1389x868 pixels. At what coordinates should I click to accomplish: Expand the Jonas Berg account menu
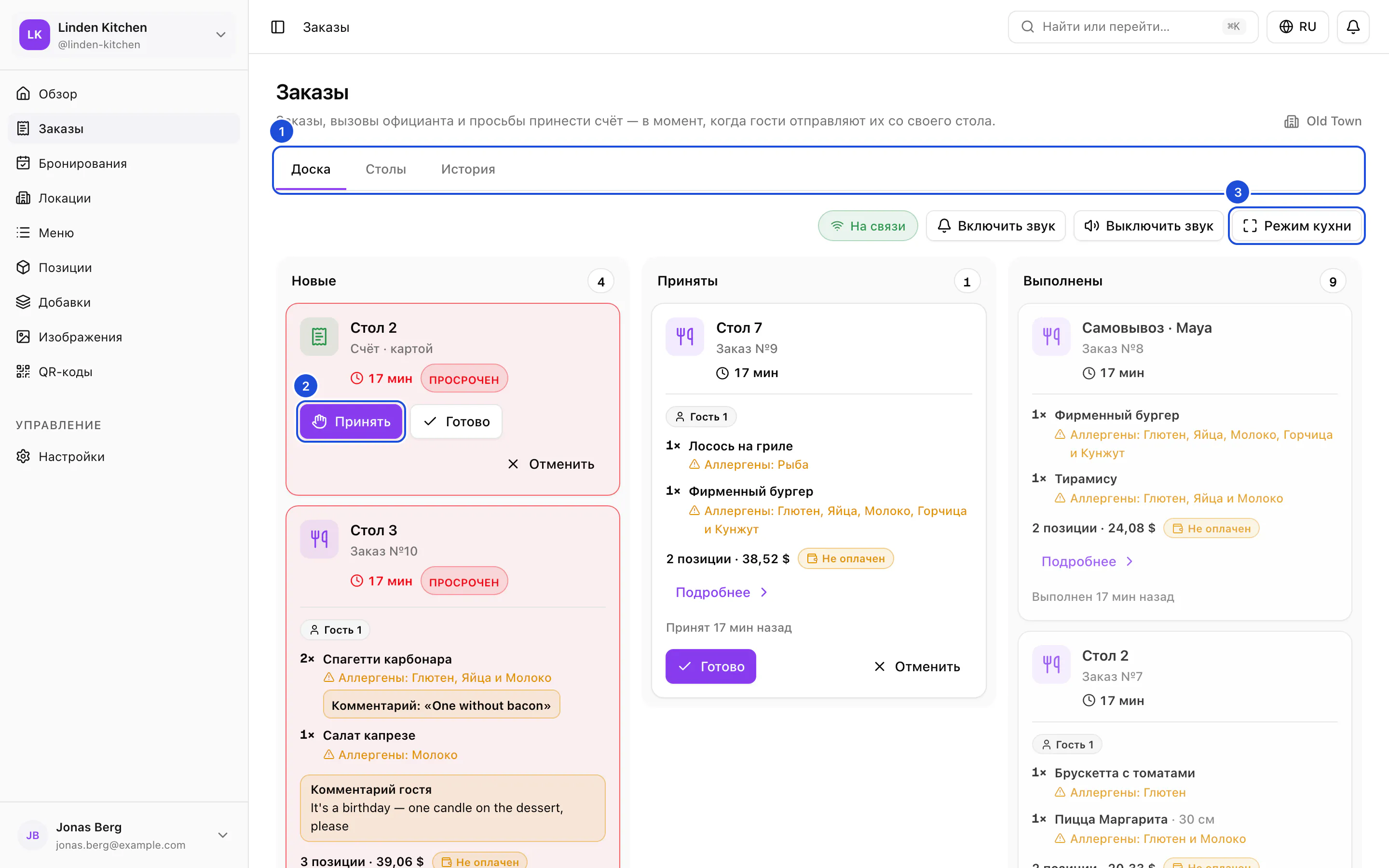click(124, 835)
